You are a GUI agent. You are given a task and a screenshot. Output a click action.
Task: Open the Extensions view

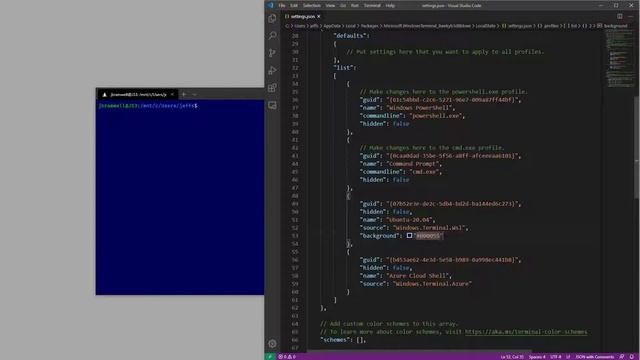(272, 88)
